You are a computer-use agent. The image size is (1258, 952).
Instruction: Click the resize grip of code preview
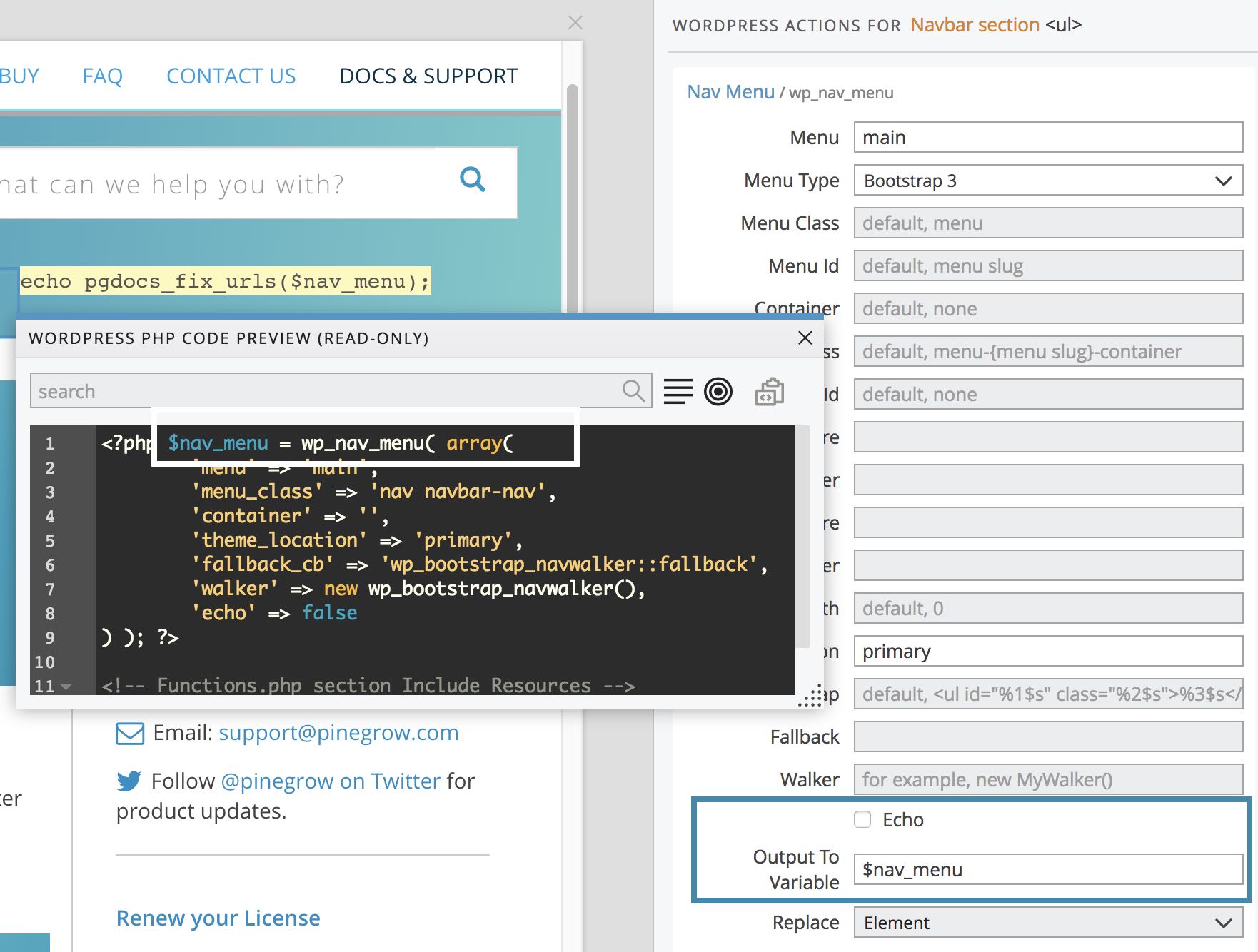click(810, 697)
